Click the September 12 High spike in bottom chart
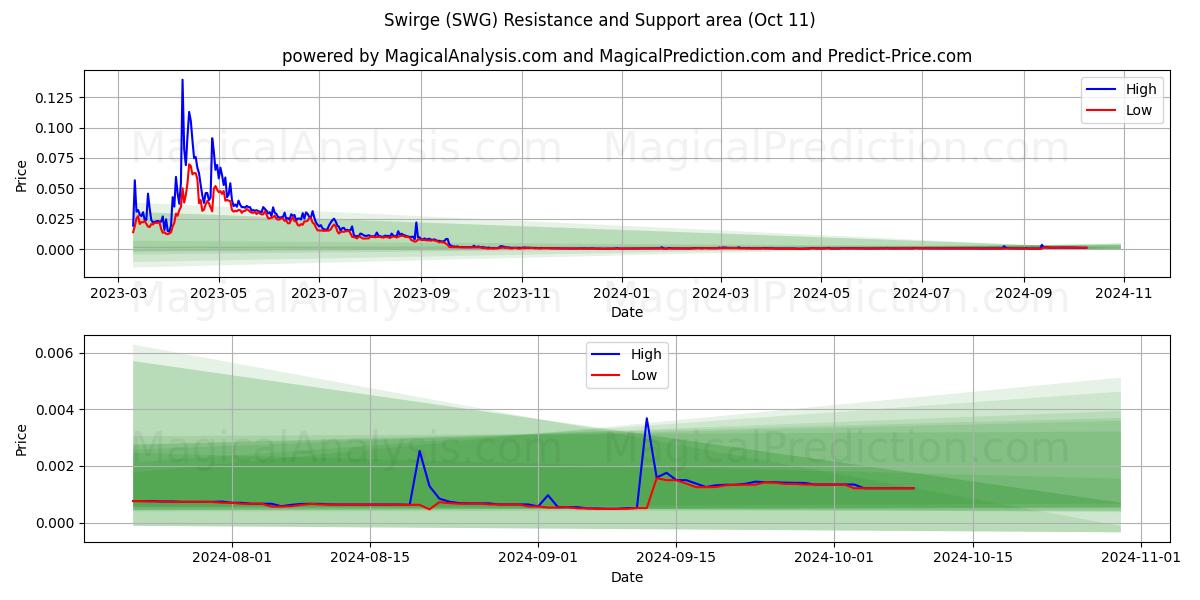Screen dimensions: 1200x600 646,419
